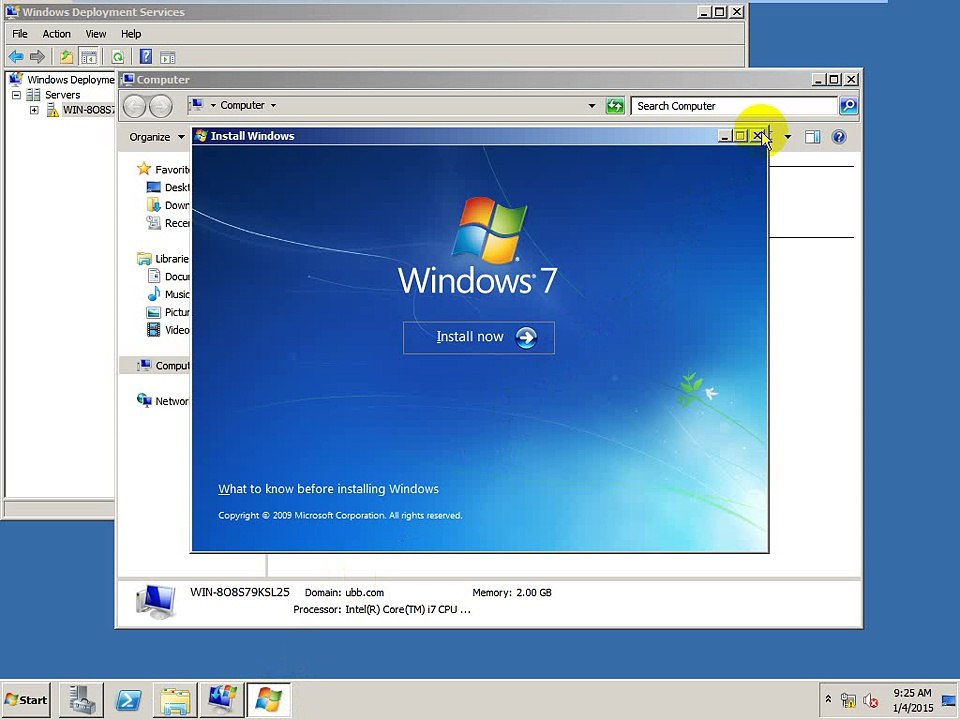Click magnifier search icon in Computer window
The image size is (960, 720).
[848, 106]
